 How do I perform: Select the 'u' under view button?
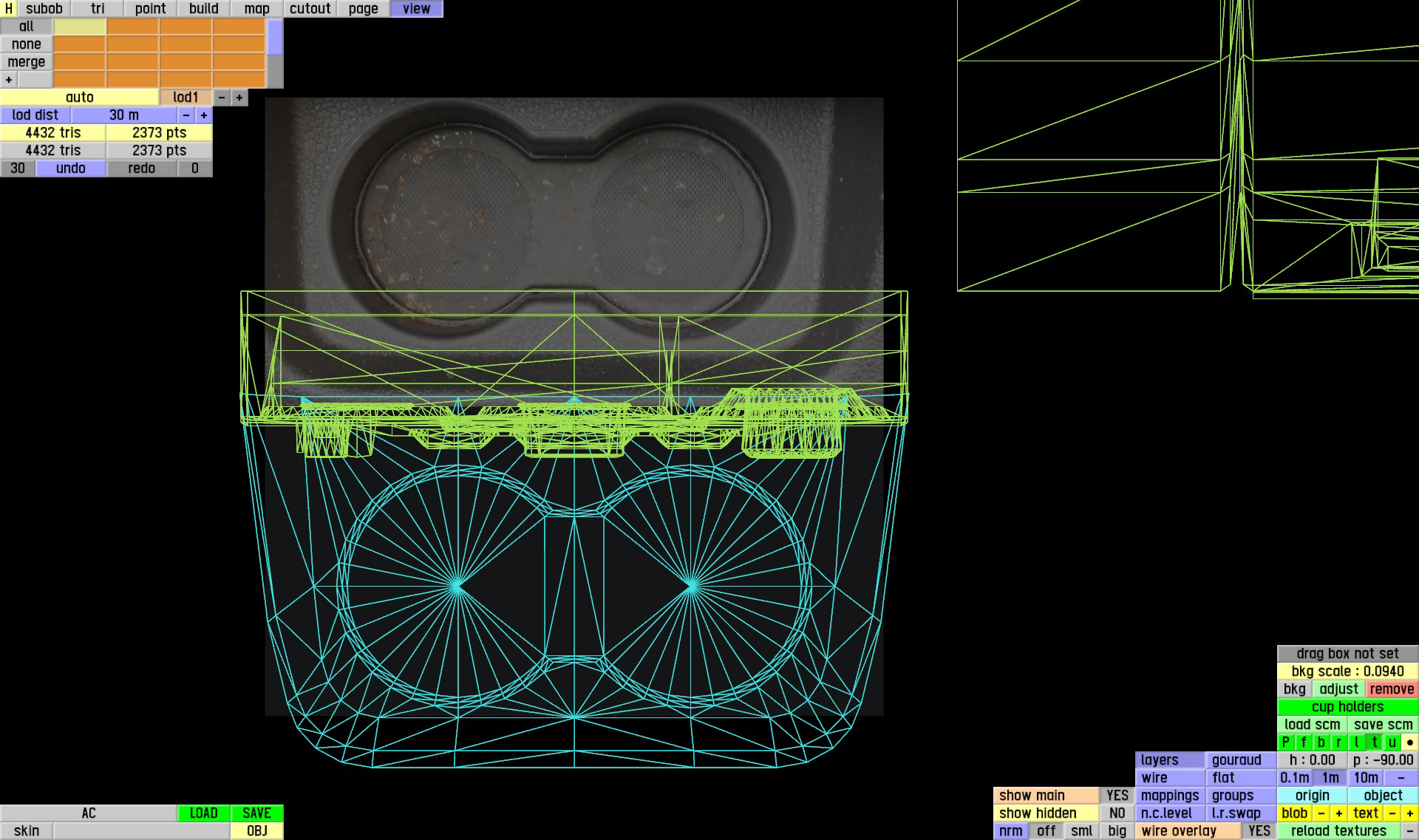(1392, 742)
